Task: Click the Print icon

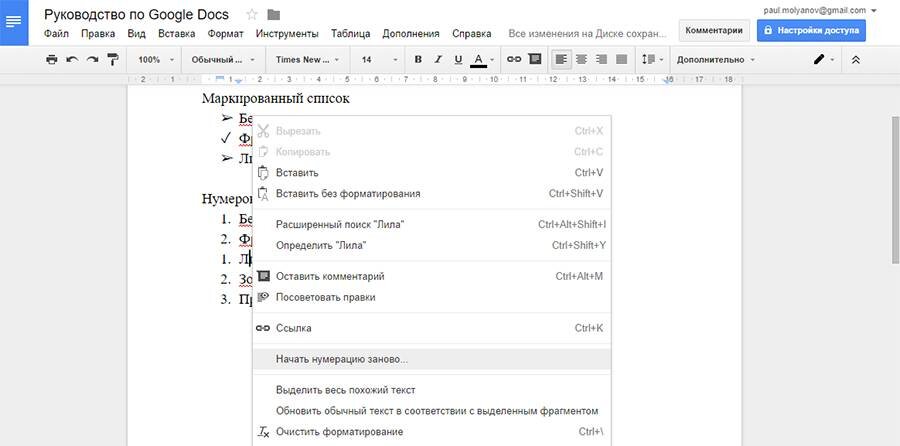Action: [52, 59]
